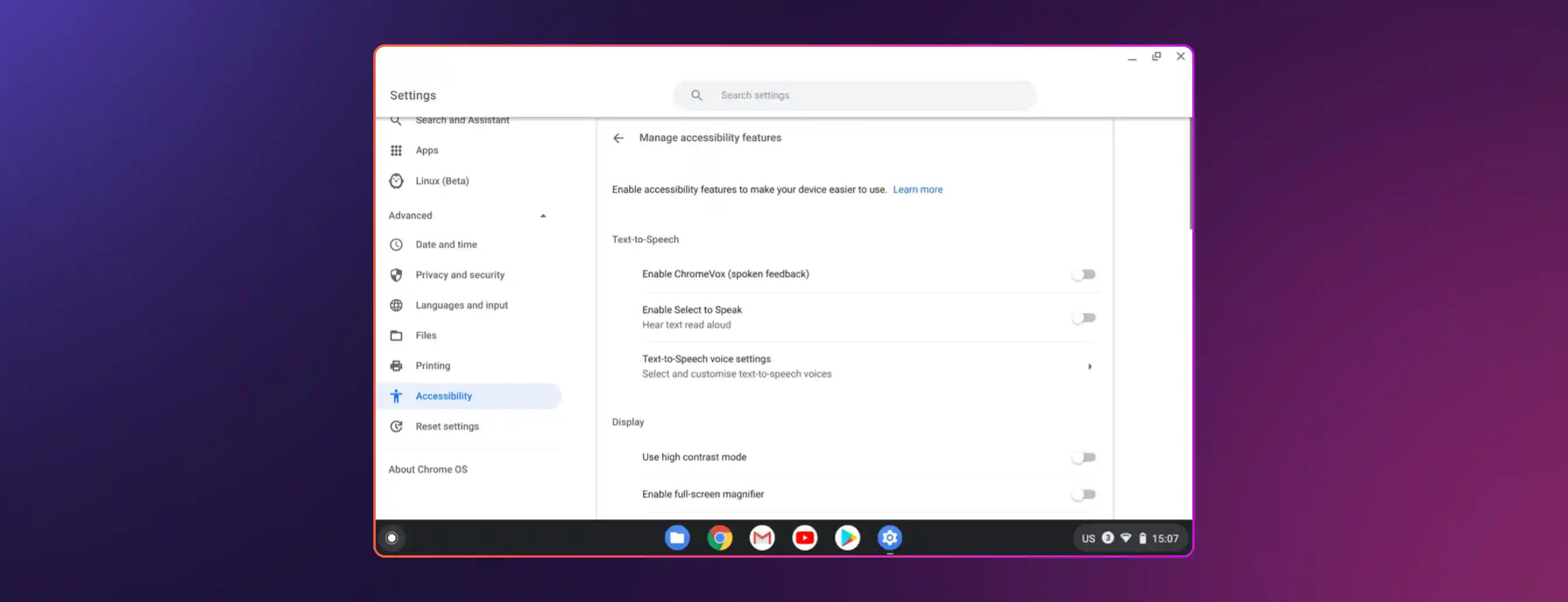
Task: Open the Files app from the shelf
Action: click(x=677, y=538)
